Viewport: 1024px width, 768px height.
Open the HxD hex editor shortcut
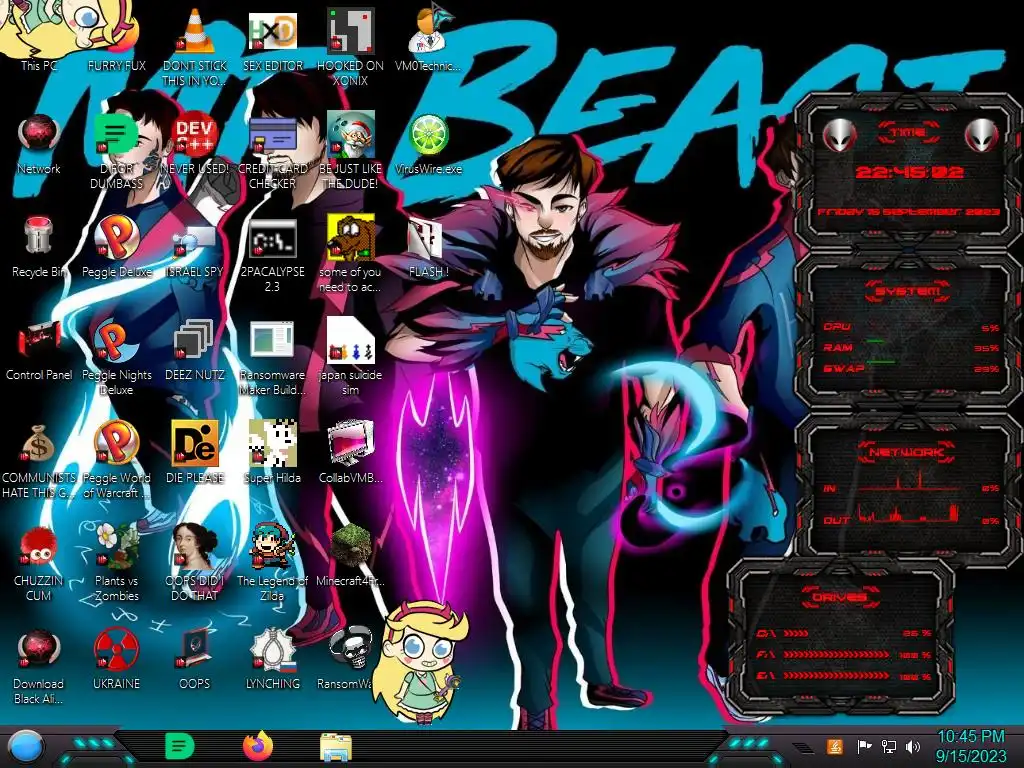(x=272, y=31)
